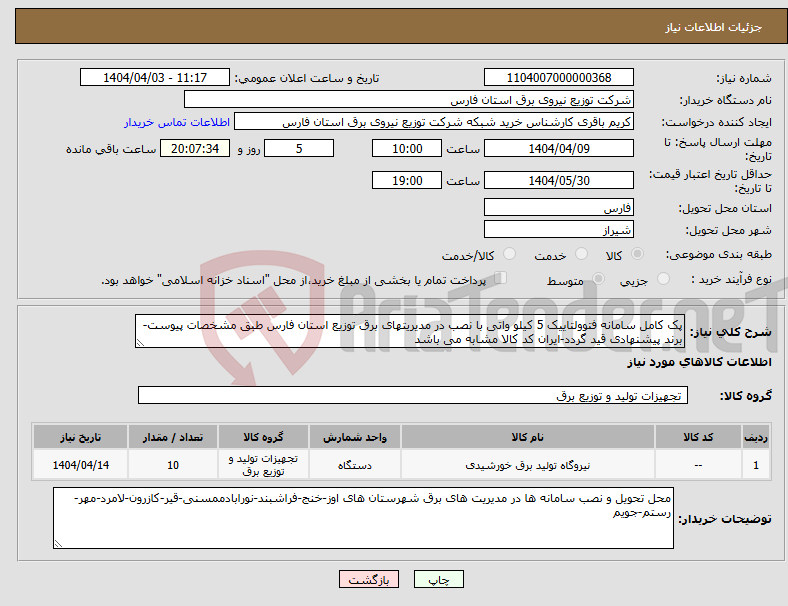Select the خدمت radio button
The width and height of the screenshot is (788, 606).
click(581, 254)
